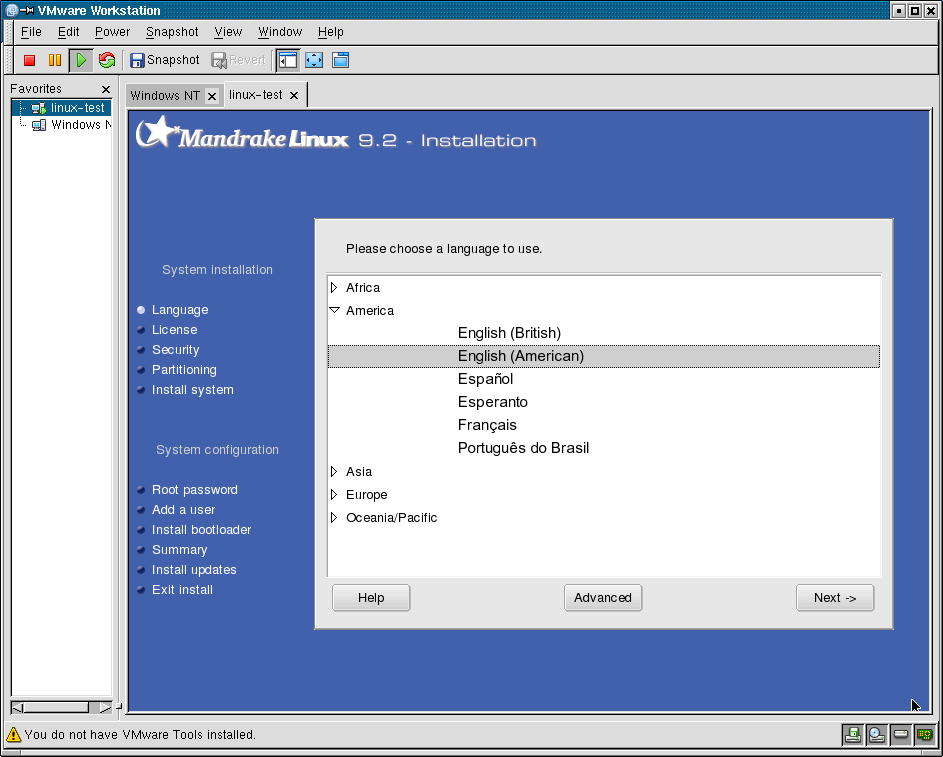Click the Next -> button
The width and height of the screenshot is (943, 757).
click(x=835, y=598)
